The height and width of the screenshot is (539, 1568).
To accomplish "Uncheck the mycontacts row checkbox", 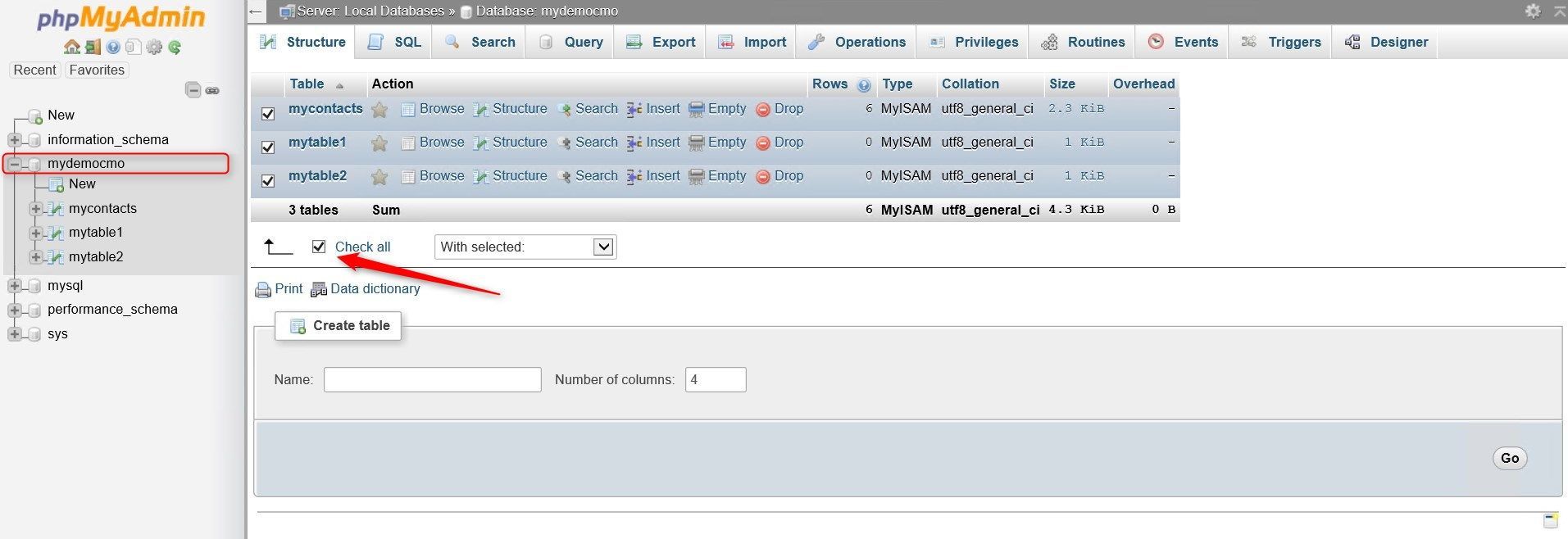I will (268, 113).
